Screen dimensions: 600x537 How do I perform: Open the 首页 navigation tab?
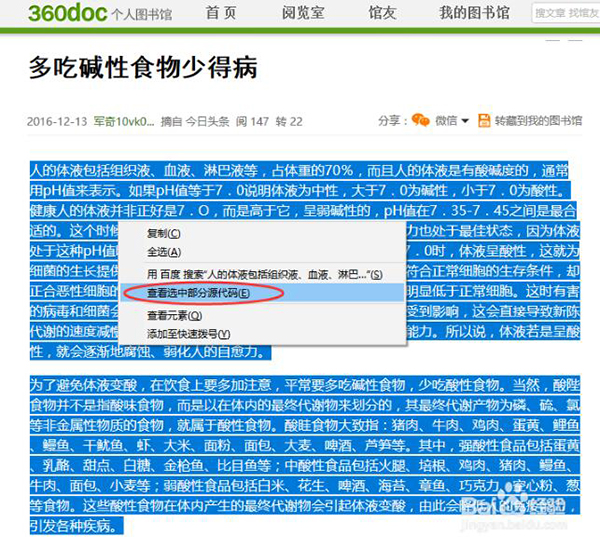[221, 13]
